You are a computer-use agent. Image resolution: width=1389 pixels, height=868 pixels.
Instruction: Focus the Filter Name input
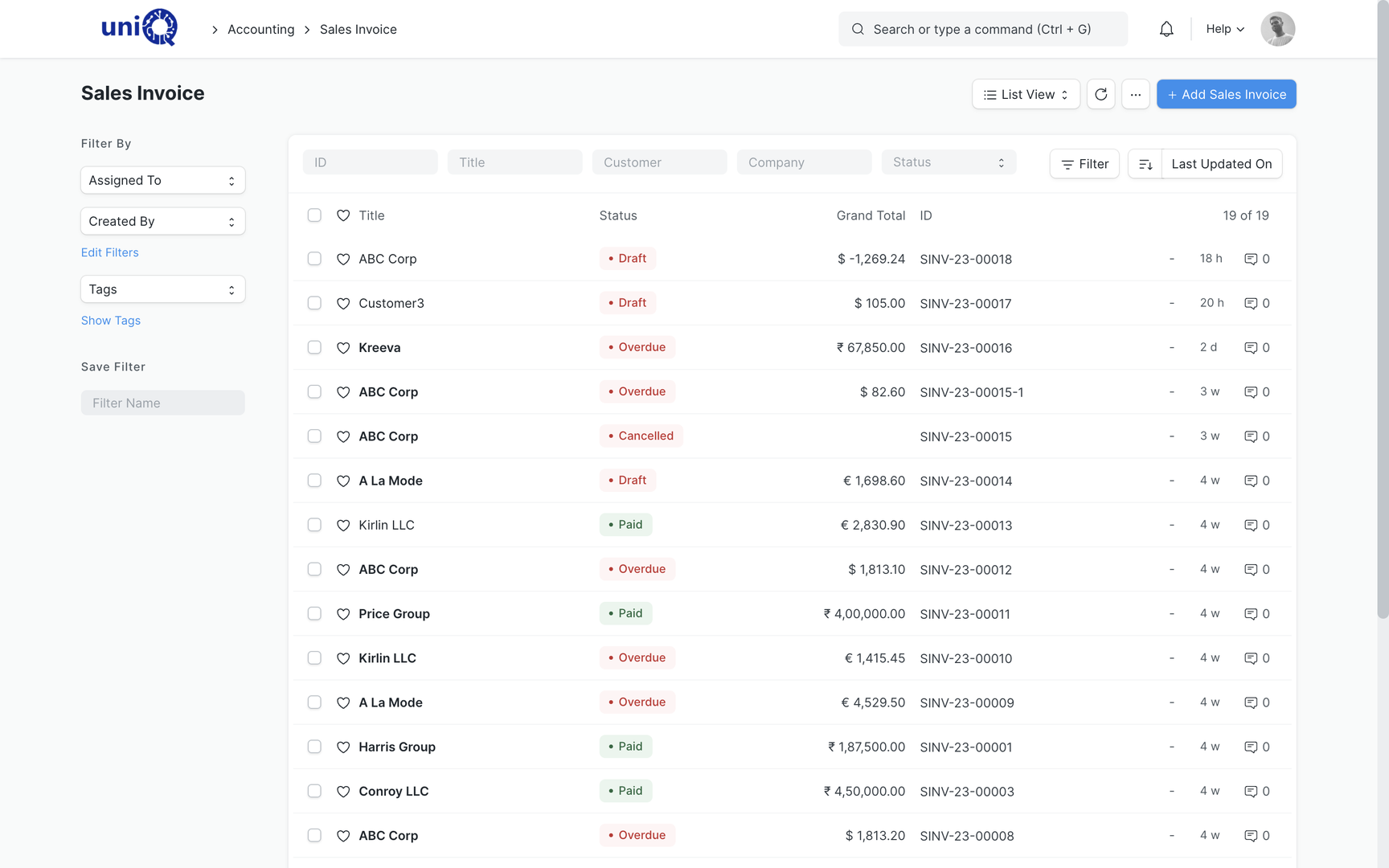[162, 403]
